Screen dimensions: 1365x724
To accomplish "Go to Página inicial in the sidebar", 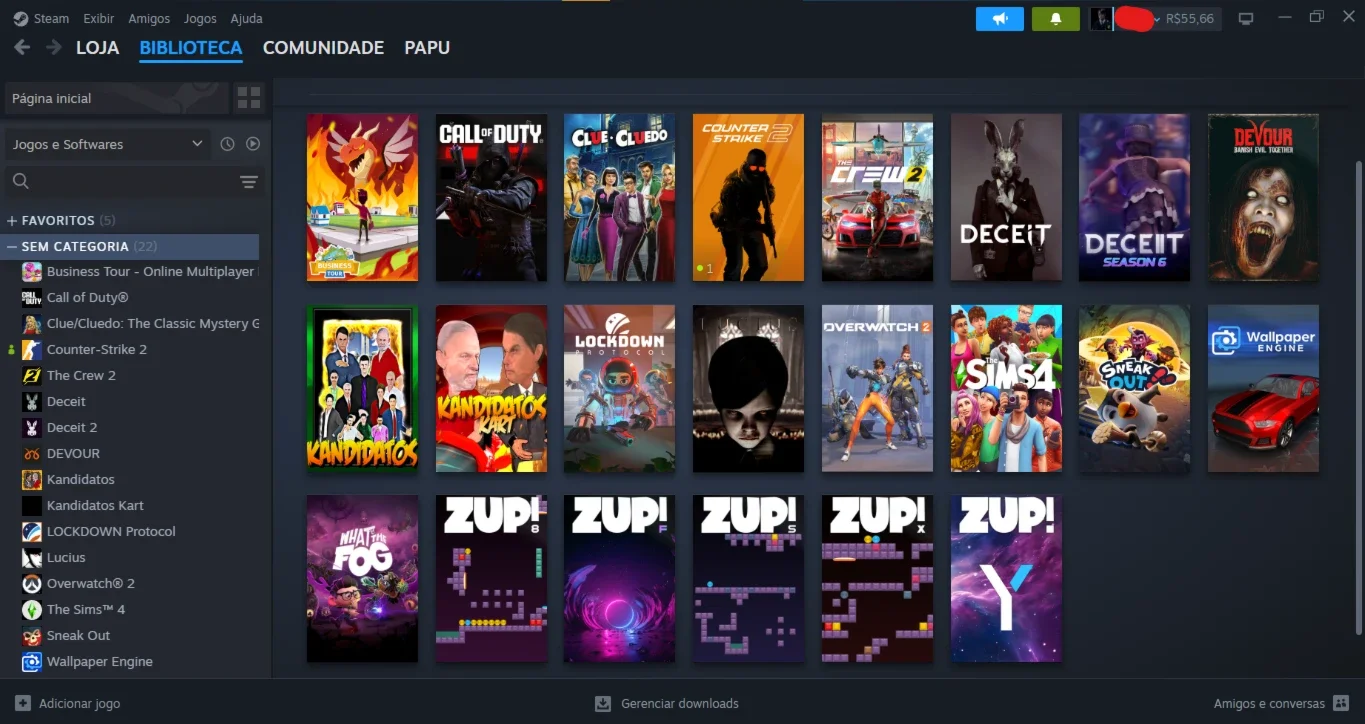I will click(117, 98).
